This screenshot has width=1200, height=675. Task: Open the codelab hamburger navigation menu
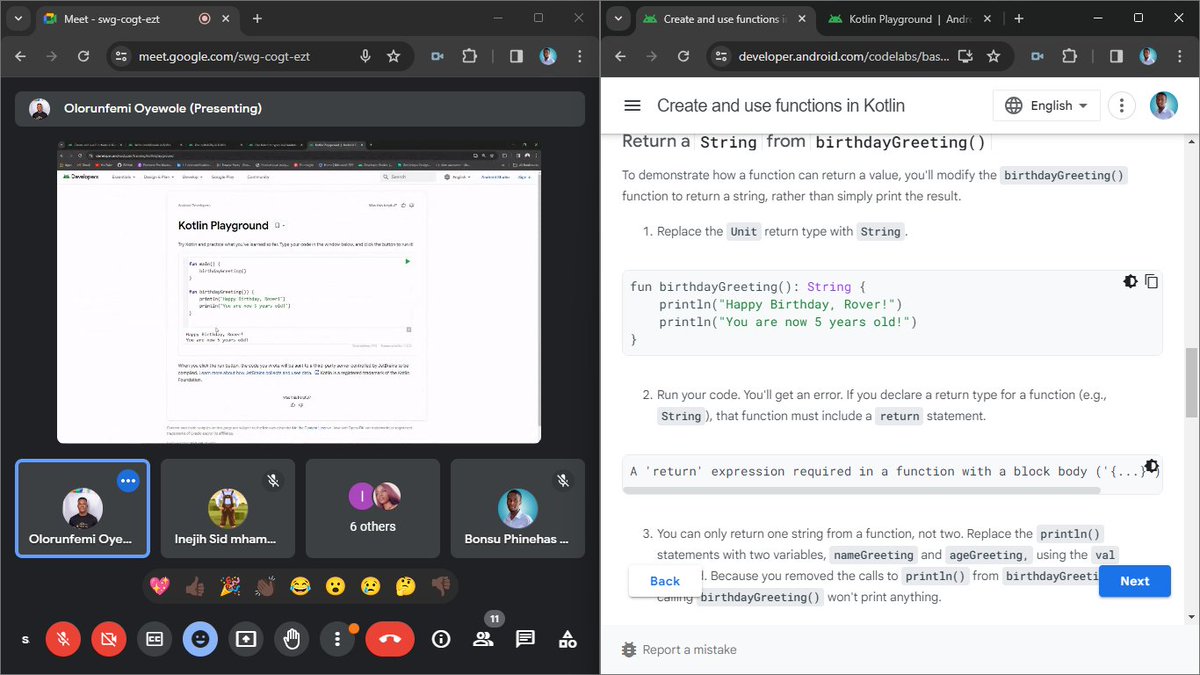tap(632, 105)
